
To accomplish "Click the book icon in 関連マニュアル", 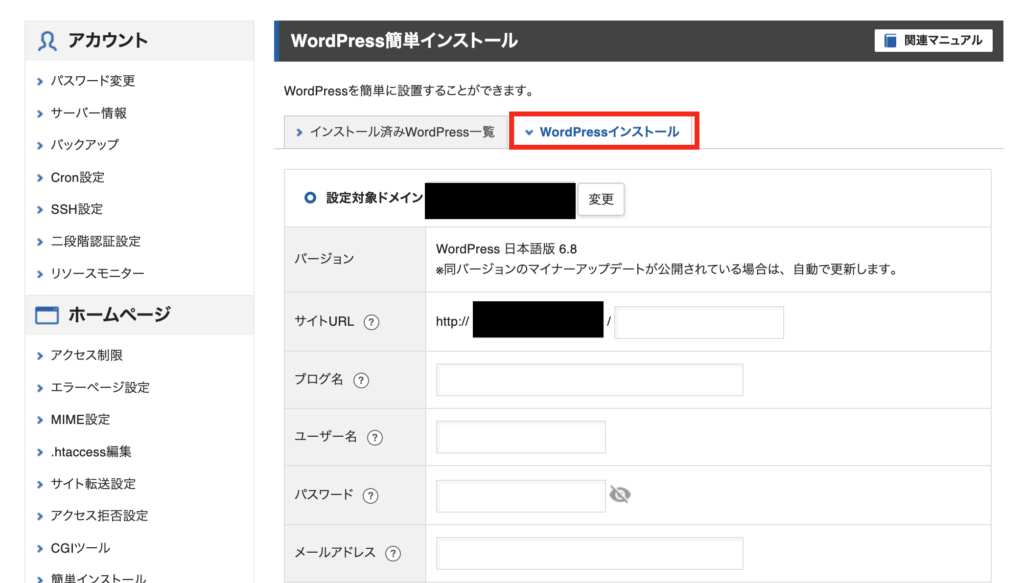I will point(890,40).
